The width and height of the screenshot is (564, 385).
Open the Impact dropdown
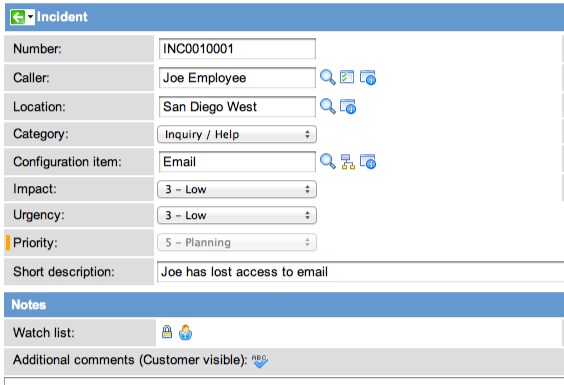237,189
